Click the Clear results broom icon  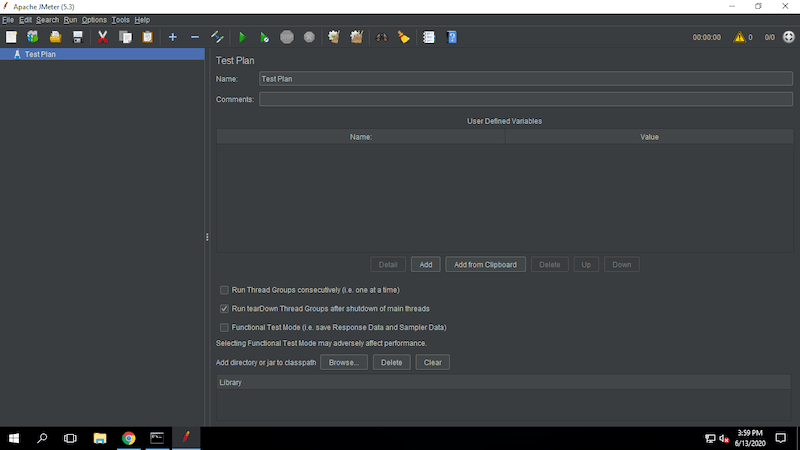pyautogui.click(x=334, y=37)
